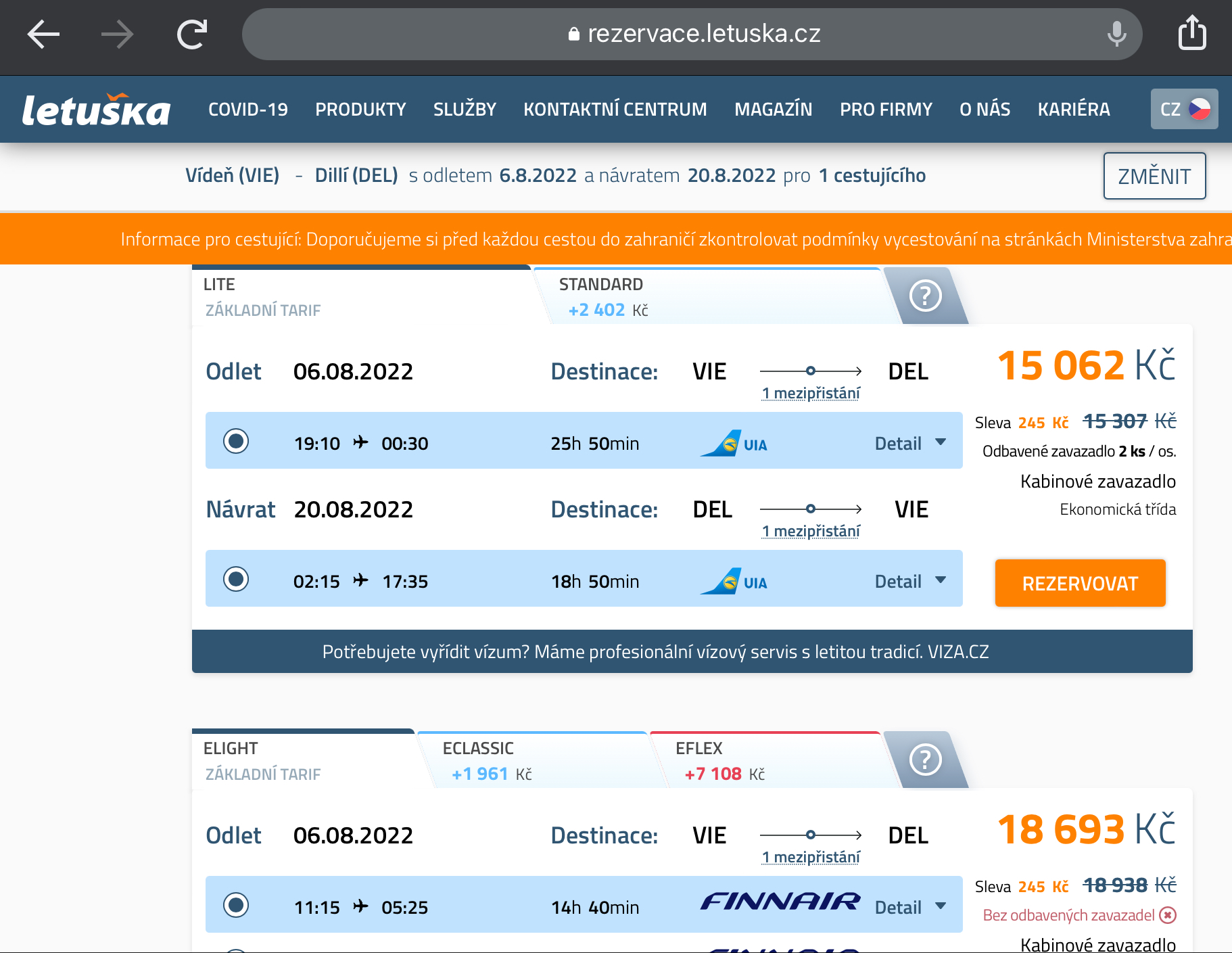Click the ZMĚNIT button
1232x953 pixels.
point(1154,176)
